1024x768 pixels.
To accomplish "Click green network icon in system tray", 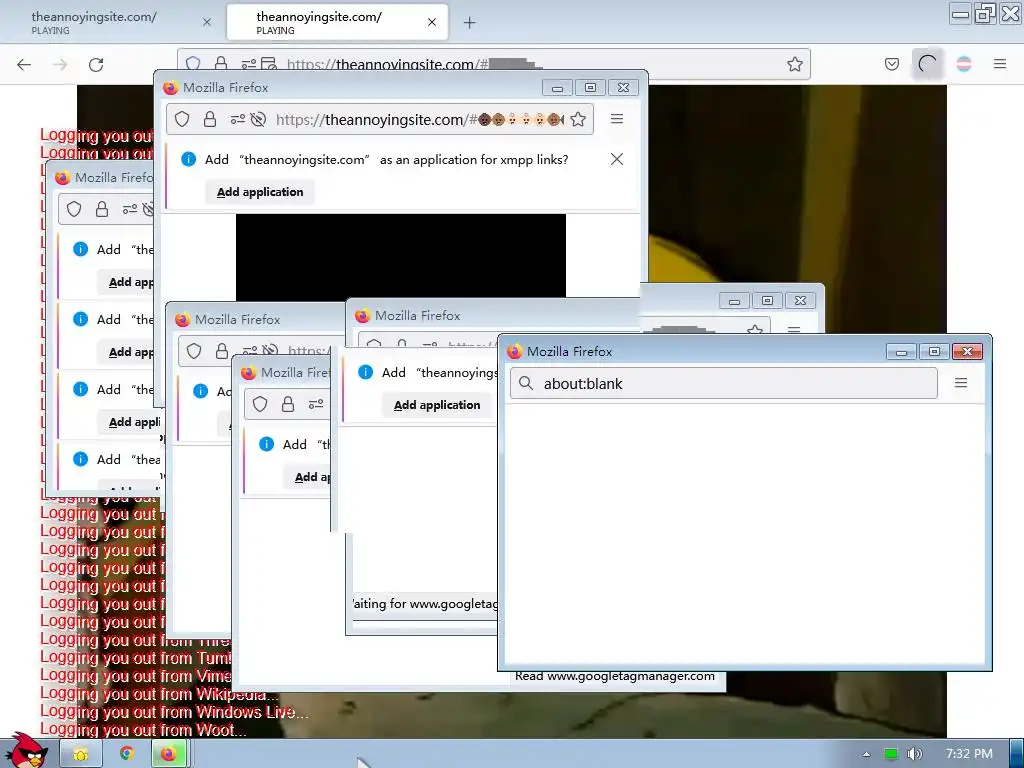I will pos(890,754).
